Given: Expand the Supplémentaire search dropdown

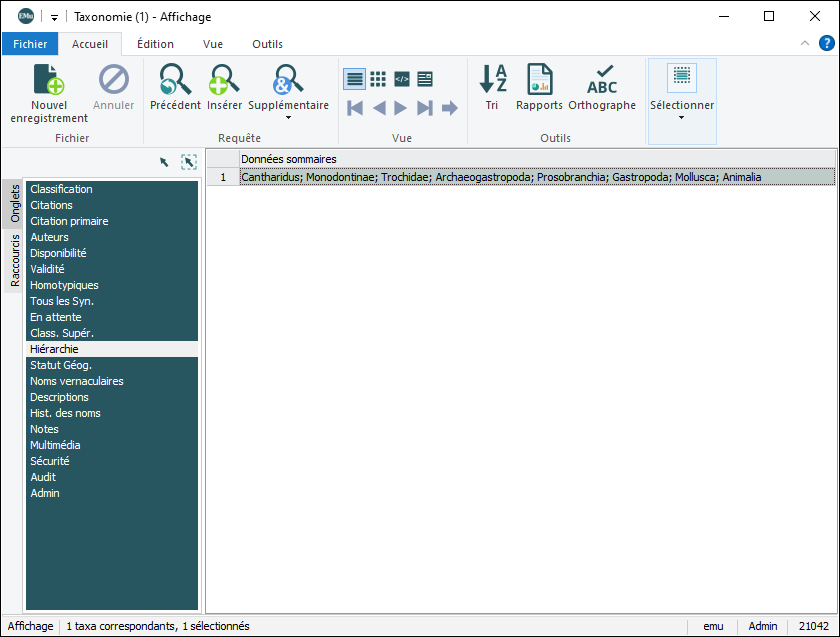Looking at the screenshot, I should click(288, 118).
